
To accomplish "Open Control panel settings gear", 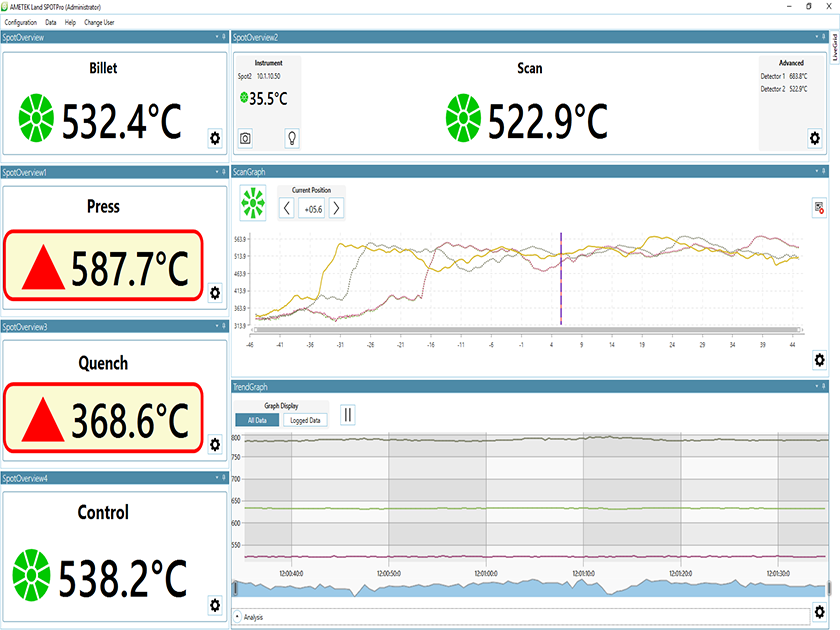I will click(214, 604).
